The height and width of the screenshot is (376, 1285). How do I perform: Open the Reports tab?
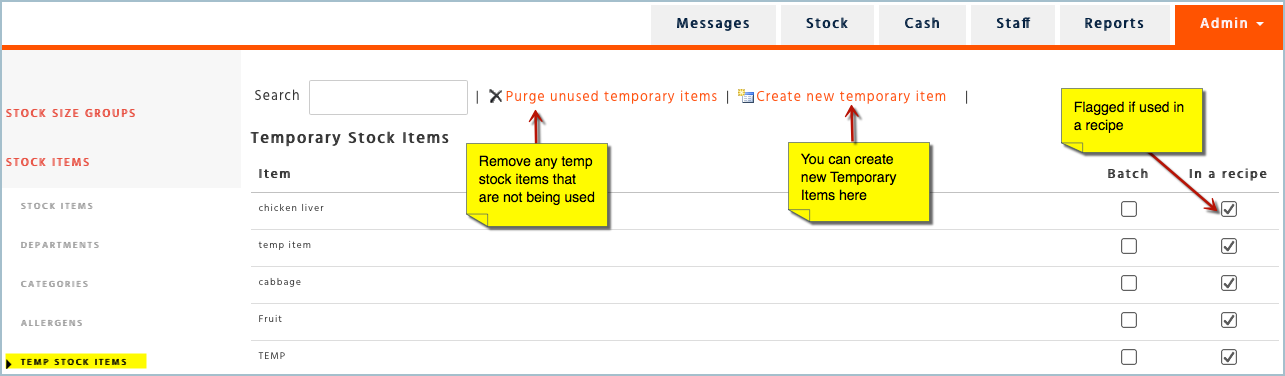pyautogui.click(x=1114, y=25)
